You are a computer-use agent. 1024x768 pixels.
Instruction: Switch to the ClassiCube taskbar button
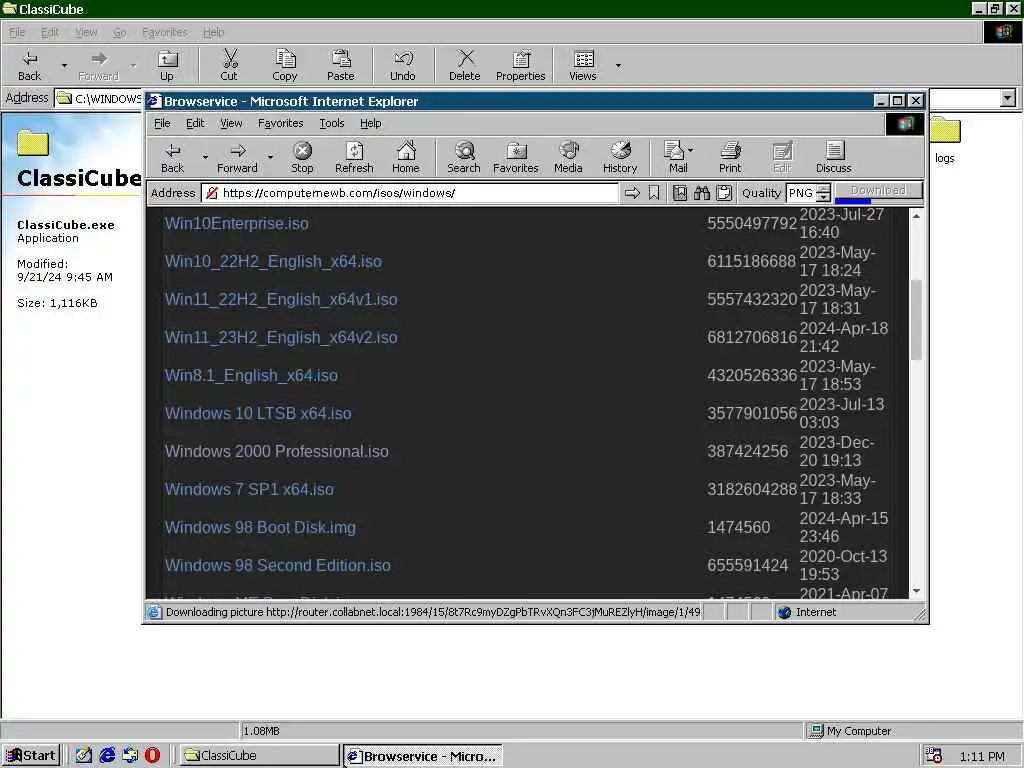[x=259, y=756]
